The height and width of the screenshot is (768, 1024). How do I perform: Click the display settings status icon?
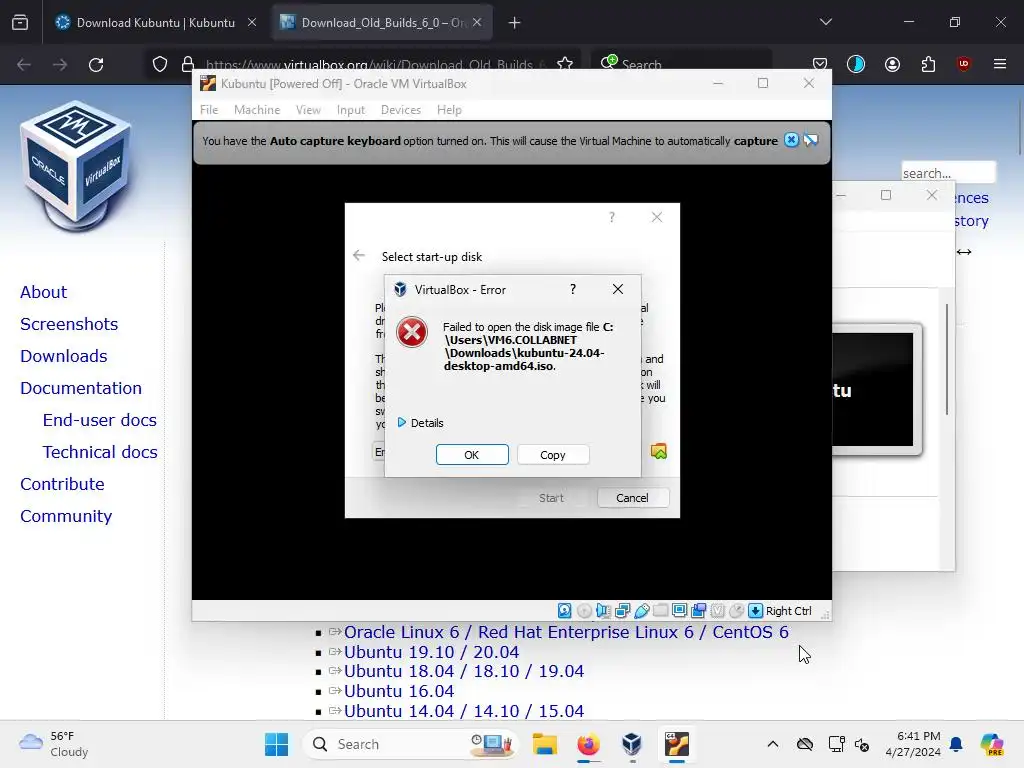(679, 611)
